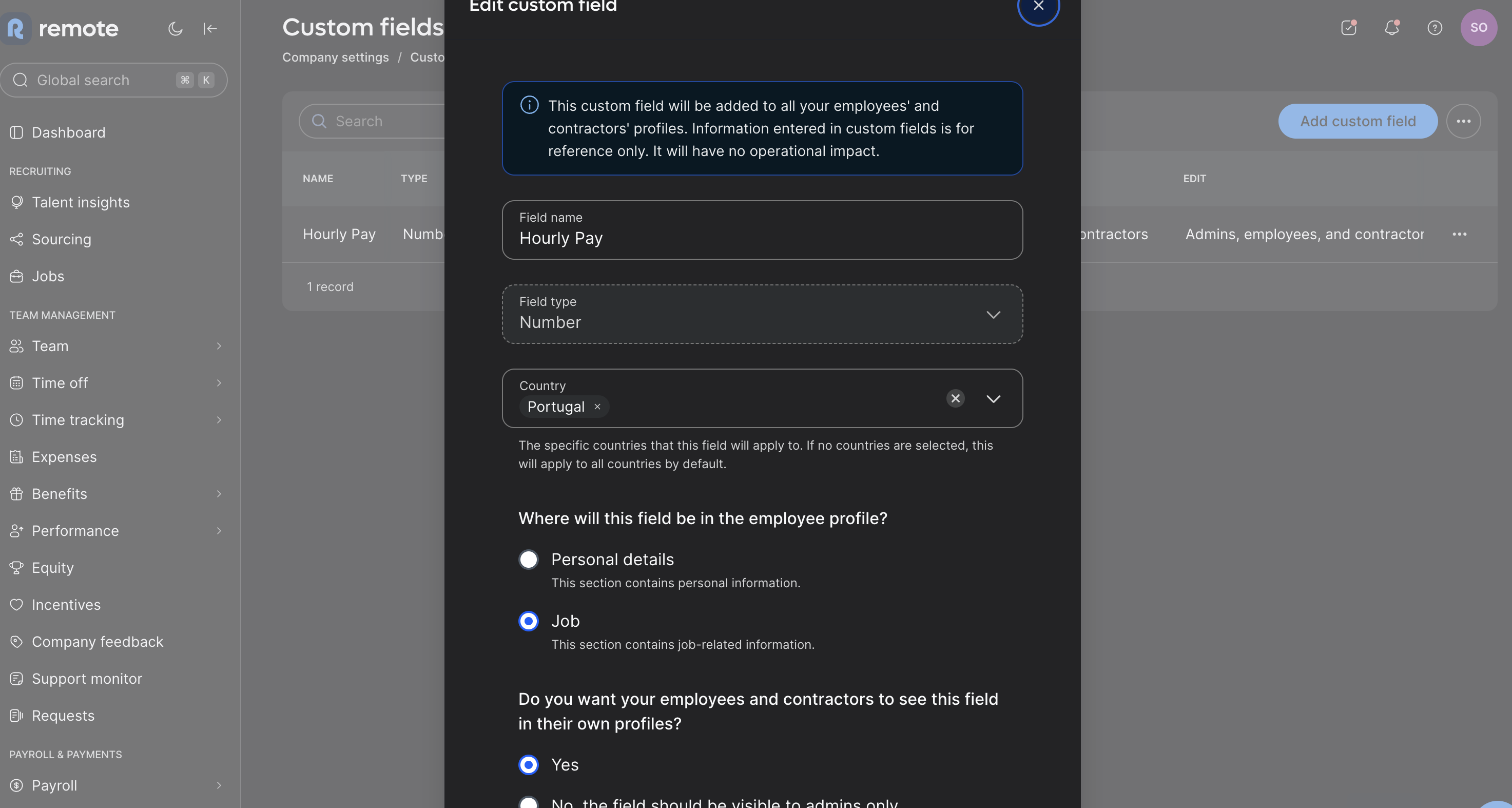
Task: Open notifications via the bell icon
Action: [1392, 28]
